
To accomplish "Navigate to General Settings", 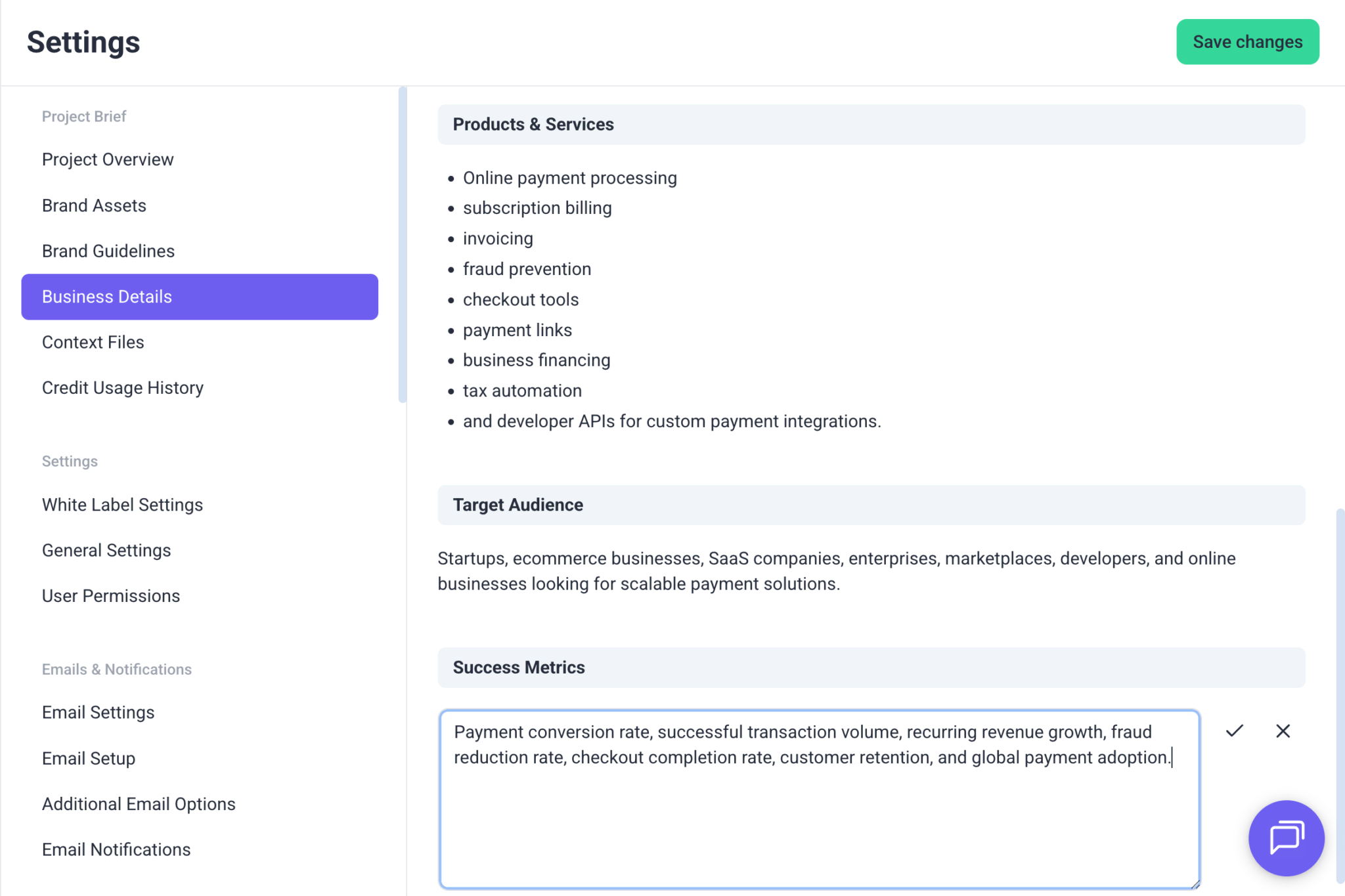I will [106, 550].
